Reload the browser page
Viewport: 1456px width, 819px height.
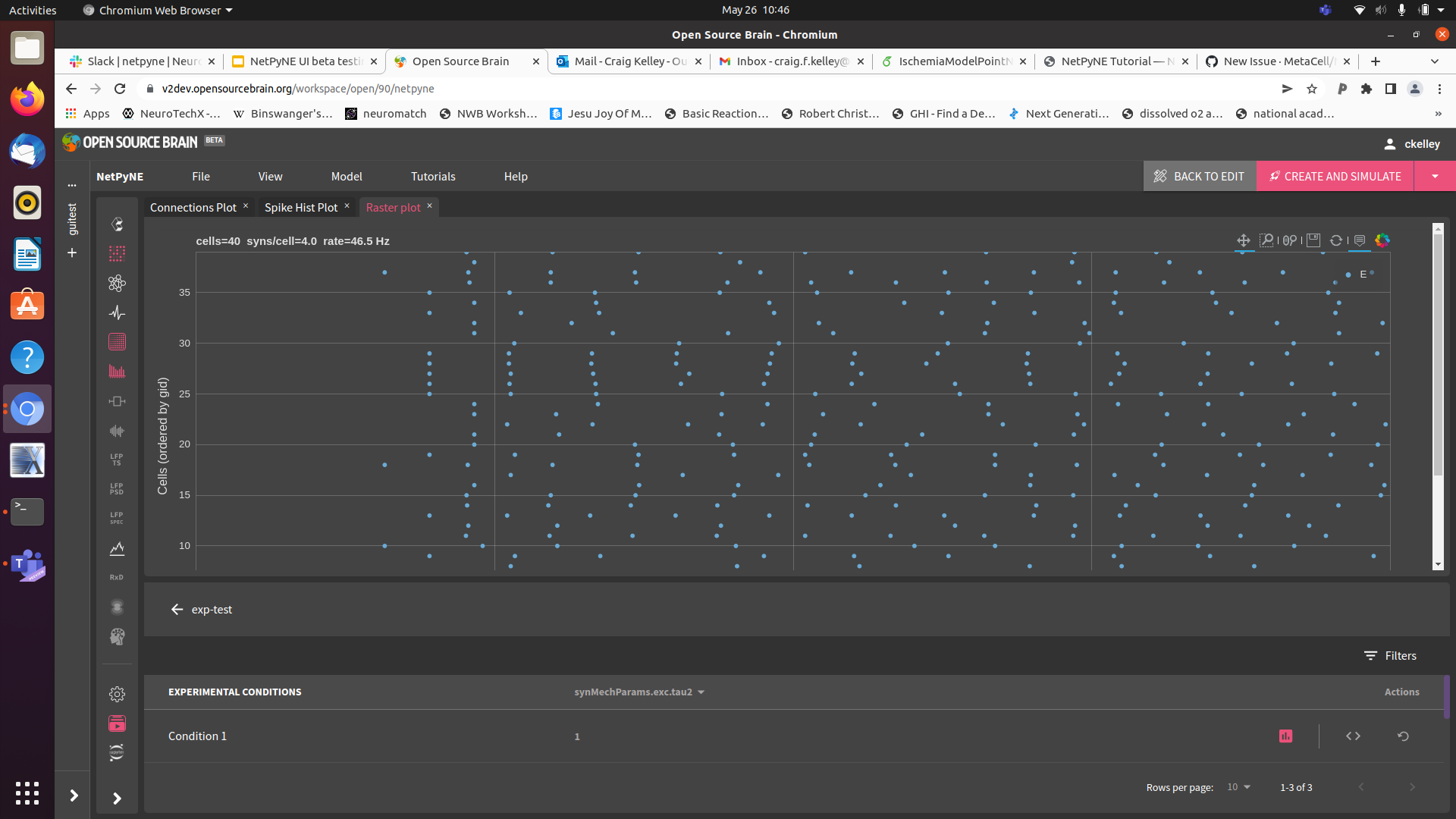click(120, 89)
